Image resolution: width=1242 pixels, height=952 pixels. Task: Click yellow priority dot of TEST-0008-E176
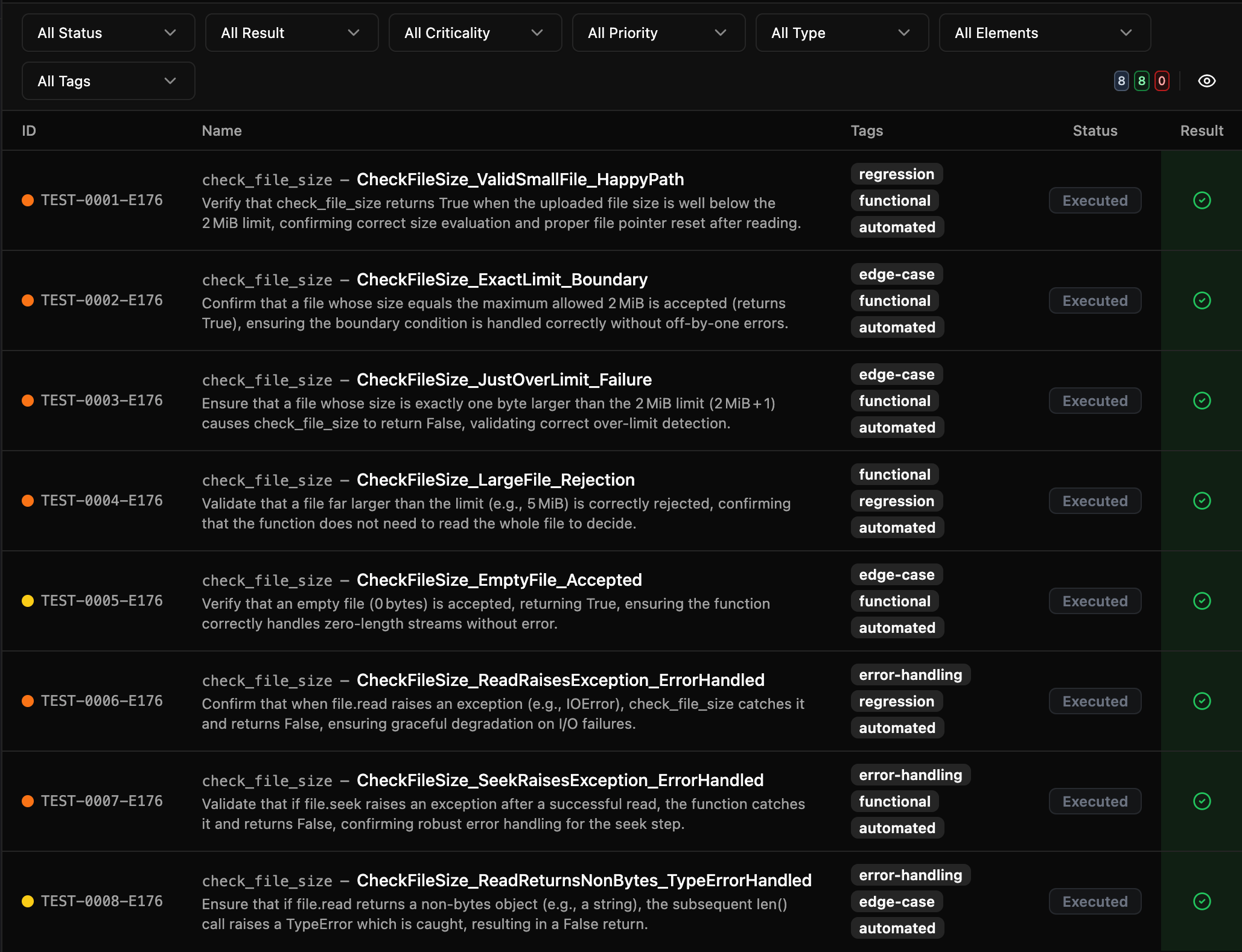(28, 901)
